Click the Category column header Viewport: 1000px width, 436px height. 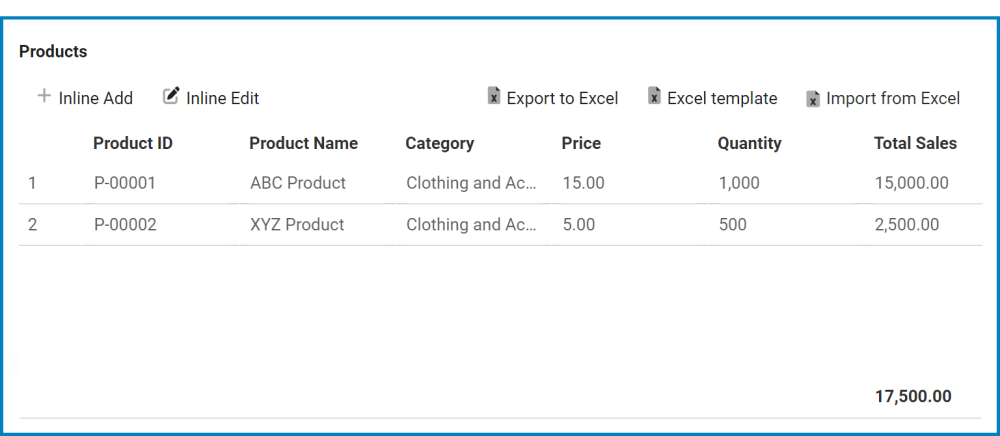pos(439,143)
